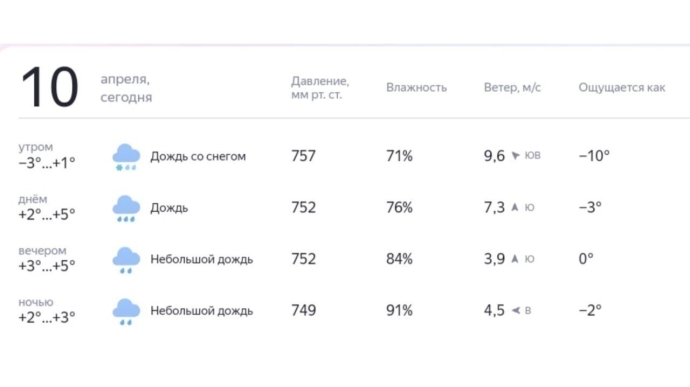The width and height of the screenshot is (690, 387).
Task: Click the 'апреля, сегодня' date label
Action: coord(126,88)
